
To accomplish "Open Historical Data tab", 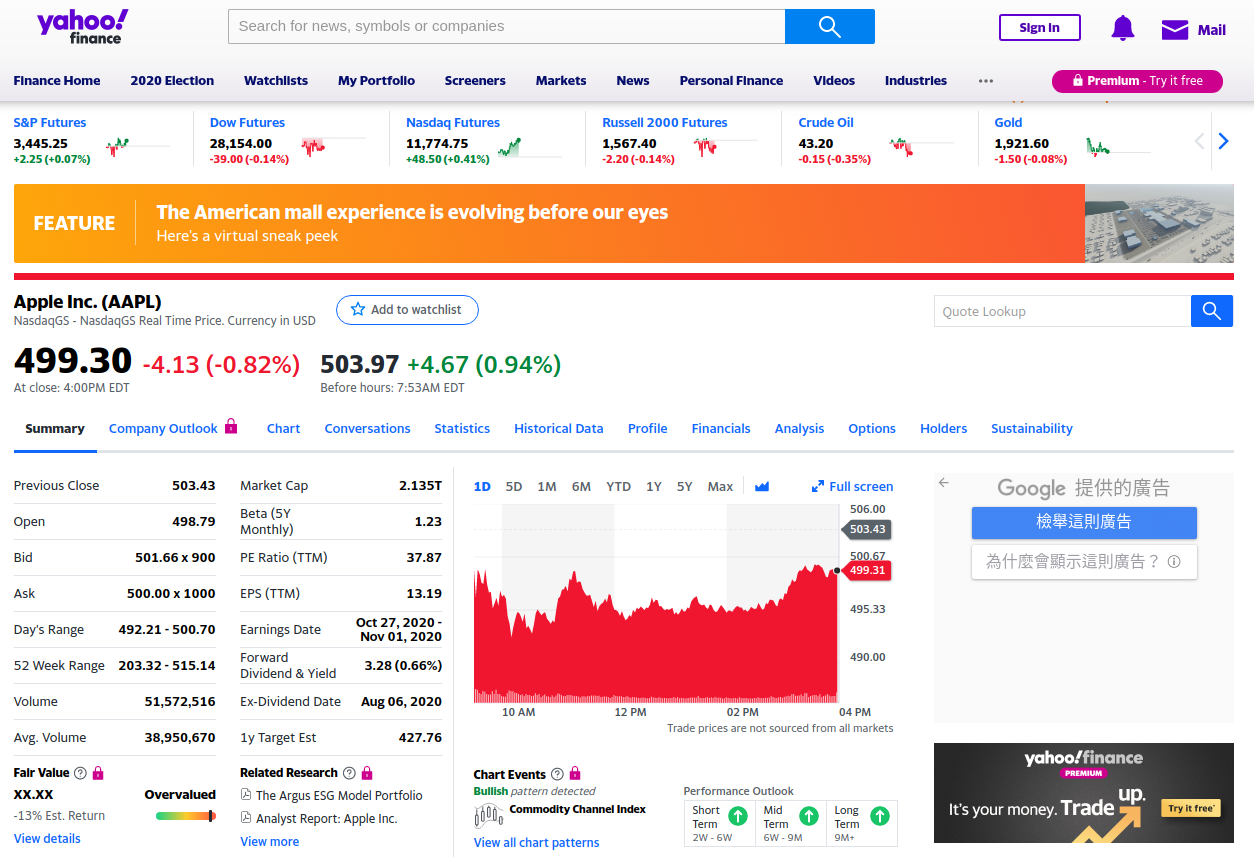I will [559, 428].
